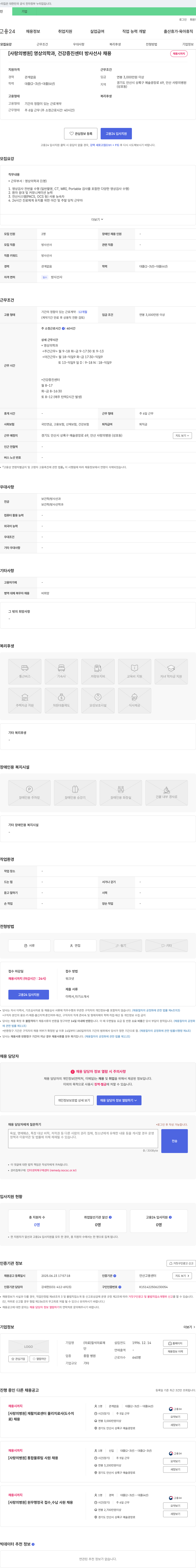
Task: Switch to the 복리후생 tab
Action: pos(115,44)
